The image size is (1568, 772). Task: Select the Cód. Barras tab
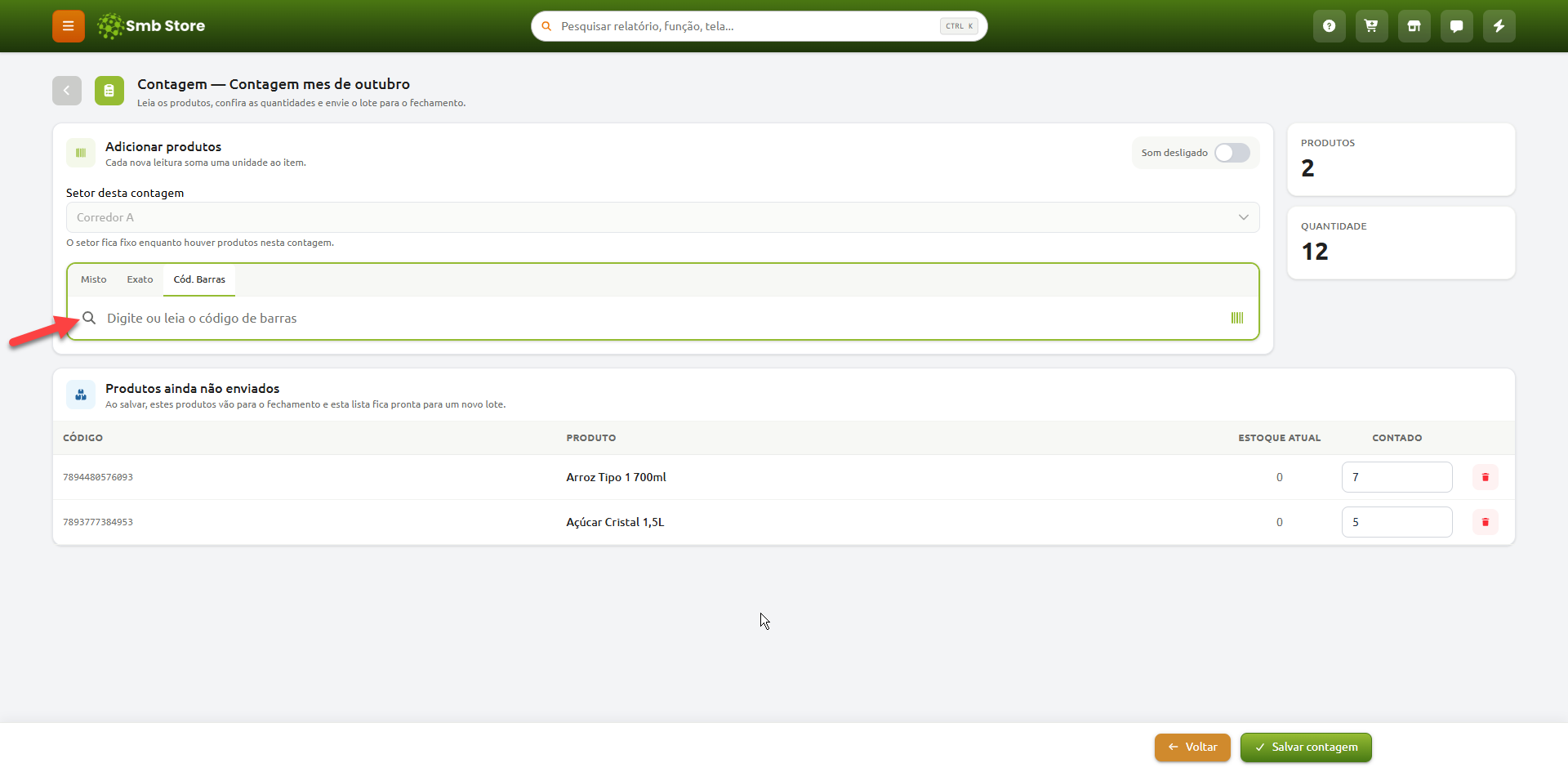click(x=199, y=279)
